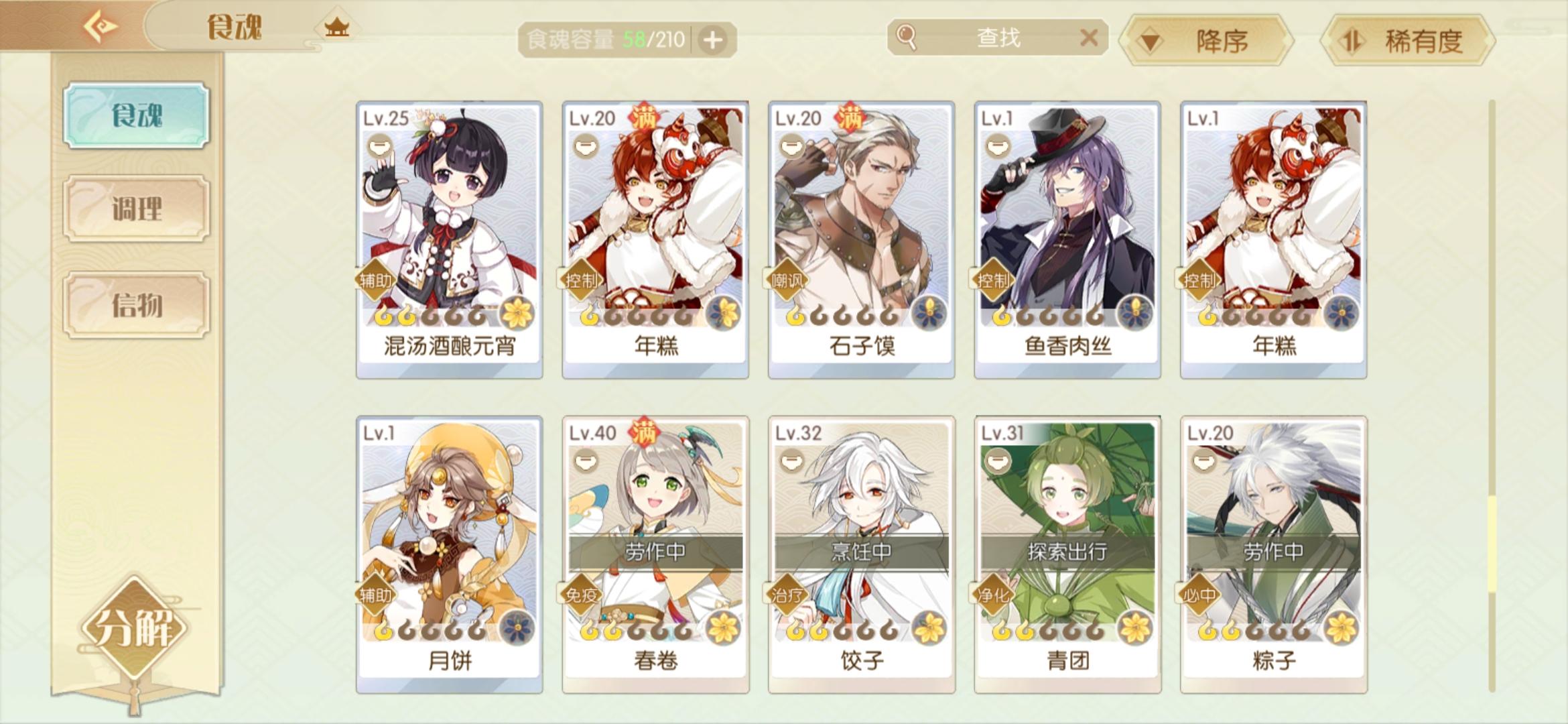The image size is (1568, 724).
Task: Click the 查找 search field
Action: pos(997,38)
